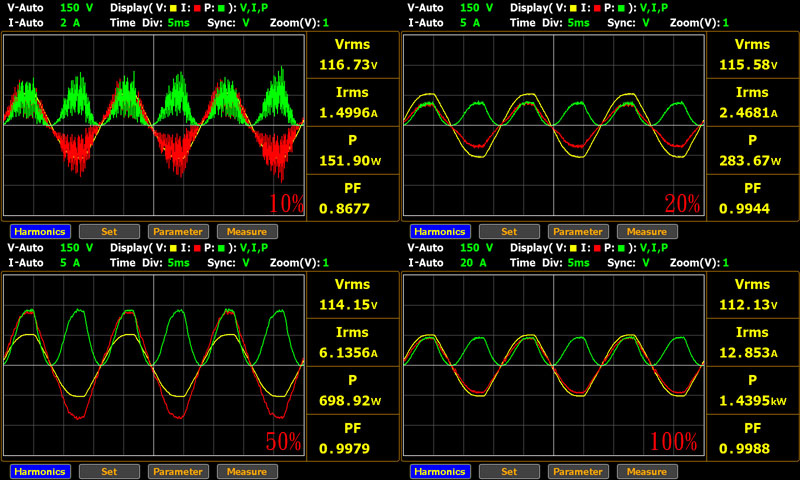This screenshot has height=480, width=800.
Task: Click Time Div 5ms in the 100% panel
Action: coord(579,263)
